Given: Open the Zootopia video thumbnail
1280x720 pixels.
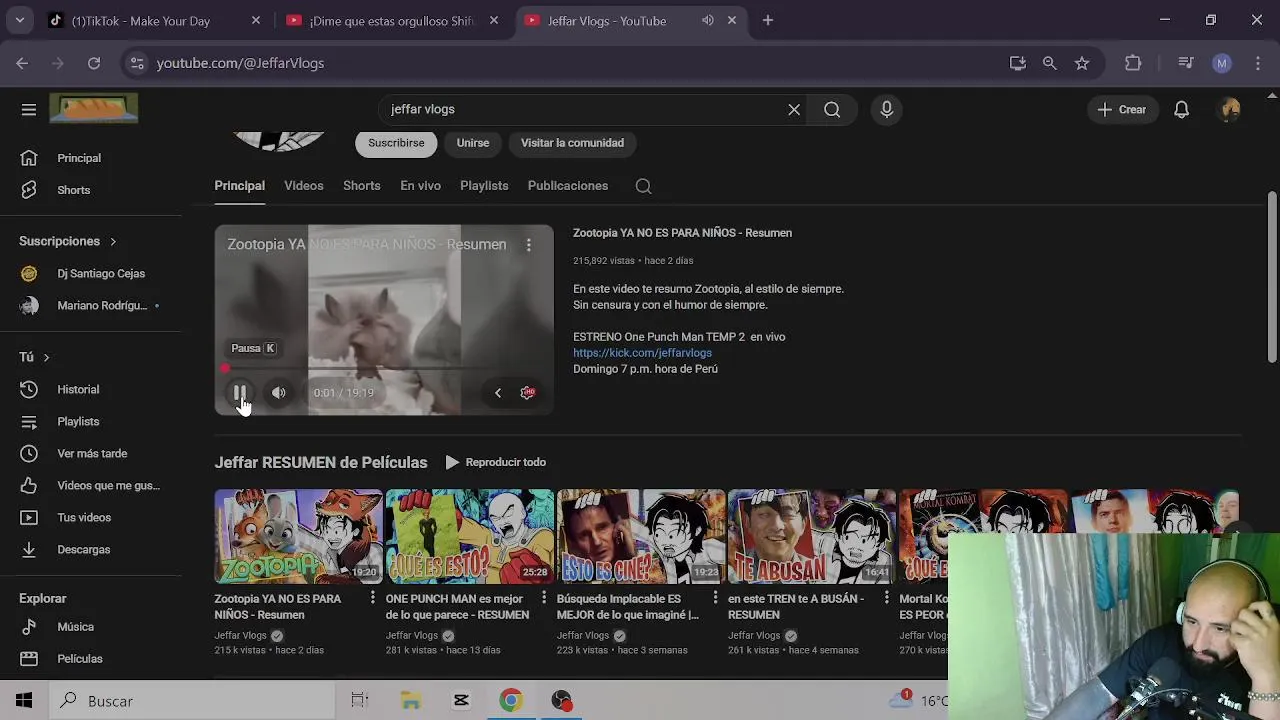Looking at the screenshot, I should 298,536.
